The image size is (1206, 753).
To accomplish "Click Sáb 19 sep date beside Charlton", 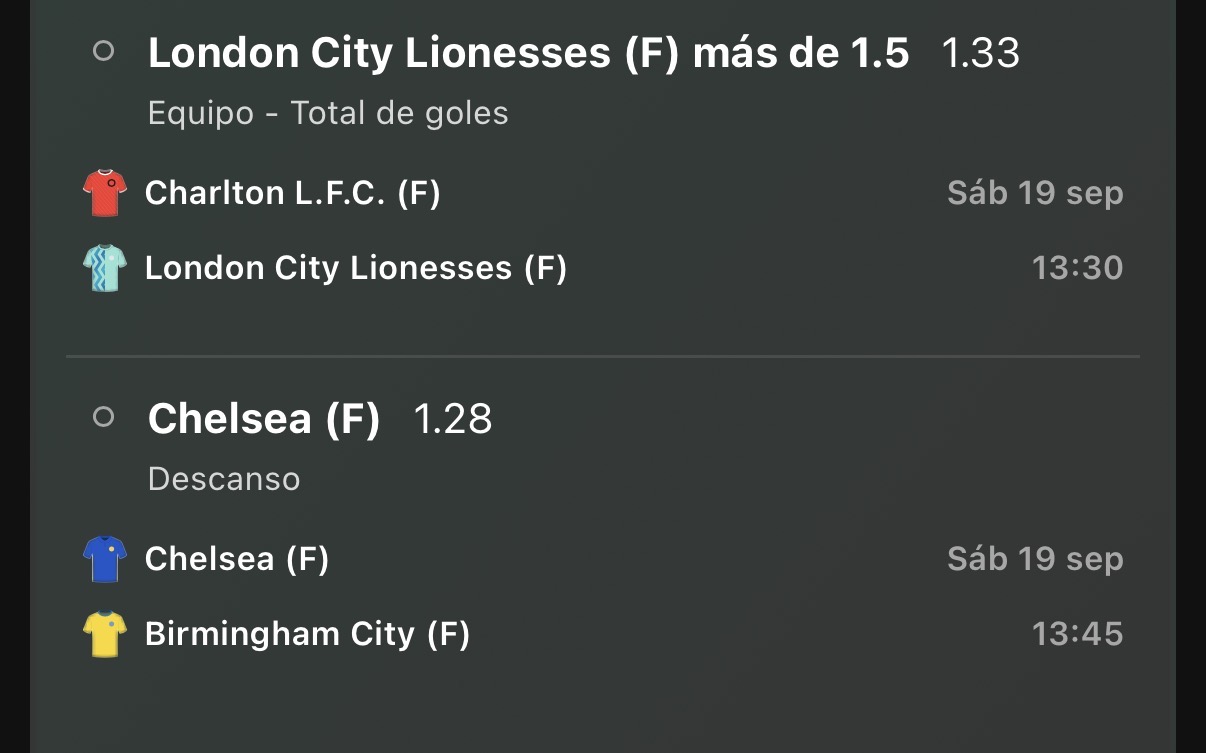I will pyautogui.click(x=1035, y=193).
